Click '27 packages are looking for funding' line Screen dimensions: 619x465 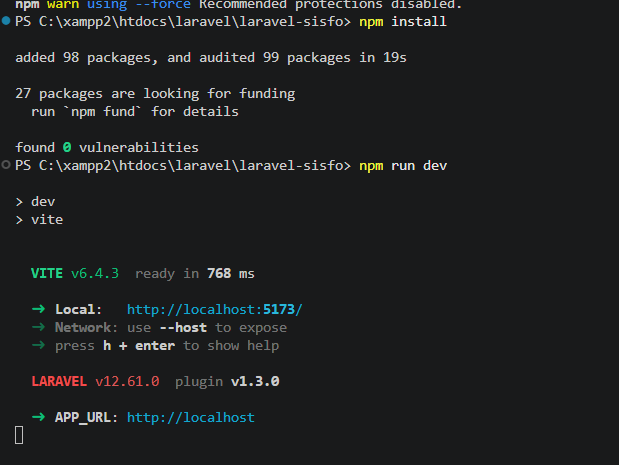coord(155,94)
